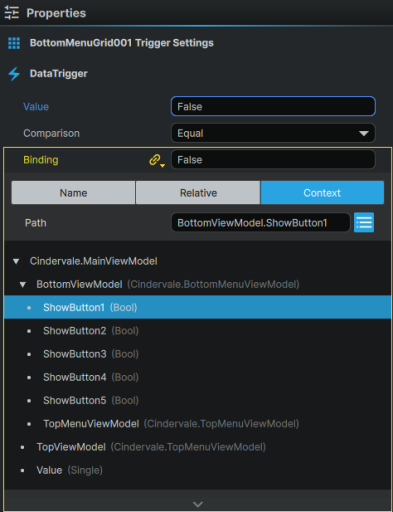The height and width of the screenshot is (512, 393).
Task: Click the path list icon button
Action: click(x=364, y=222)
